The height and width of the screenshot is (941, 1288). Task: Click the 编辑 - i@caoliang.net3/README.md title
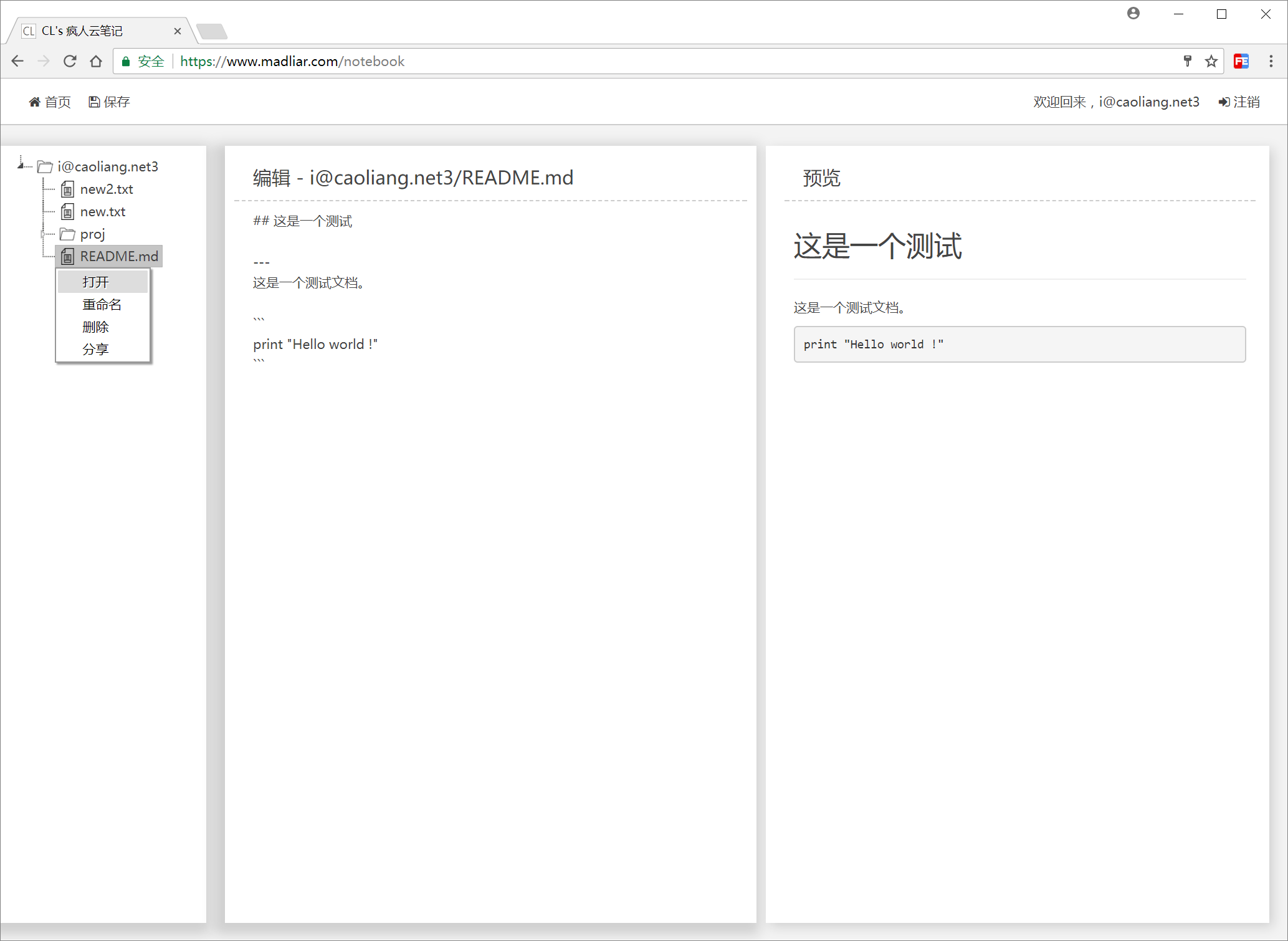413,178
